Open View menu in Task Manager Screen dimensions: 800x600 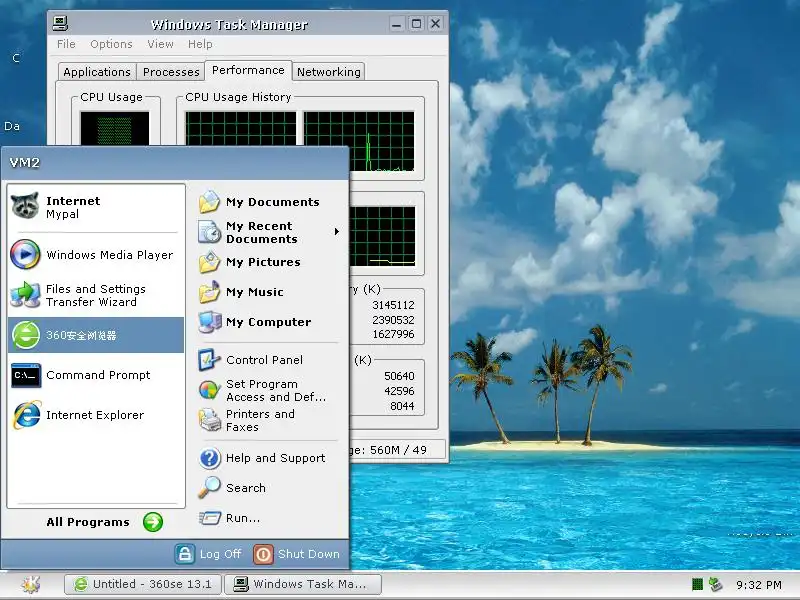(160, 44)
